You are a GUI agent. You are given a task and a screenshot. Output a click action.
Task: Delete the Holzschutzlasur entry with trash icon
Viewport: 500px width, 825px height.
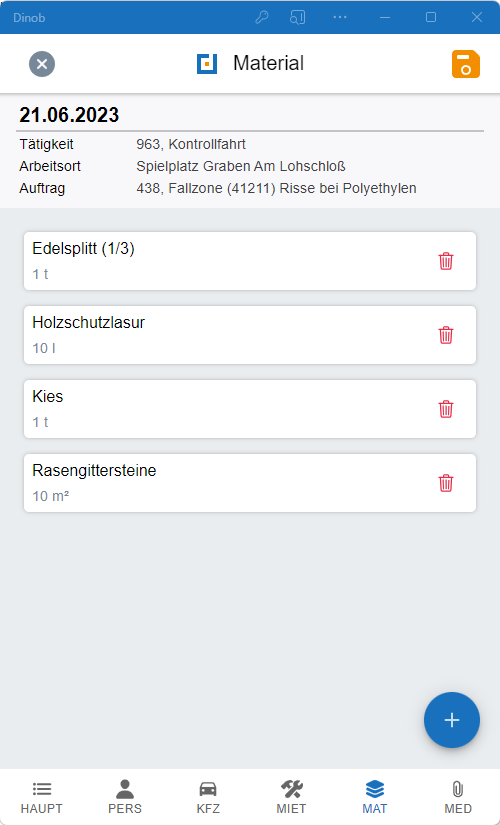tap(446, 335)
